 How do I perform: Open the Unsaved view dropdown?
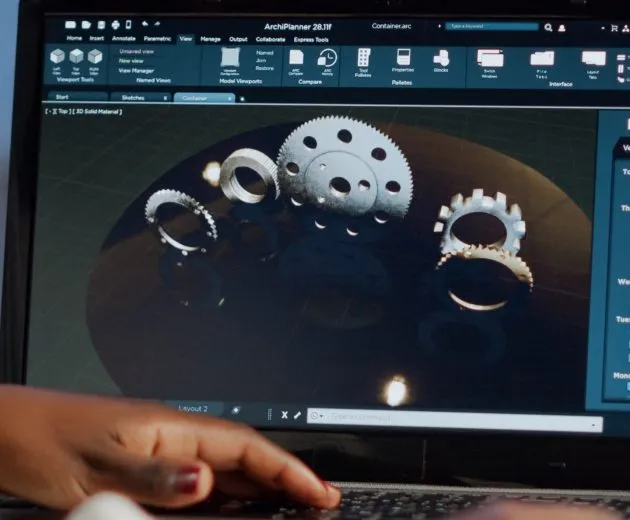(137, 51)
